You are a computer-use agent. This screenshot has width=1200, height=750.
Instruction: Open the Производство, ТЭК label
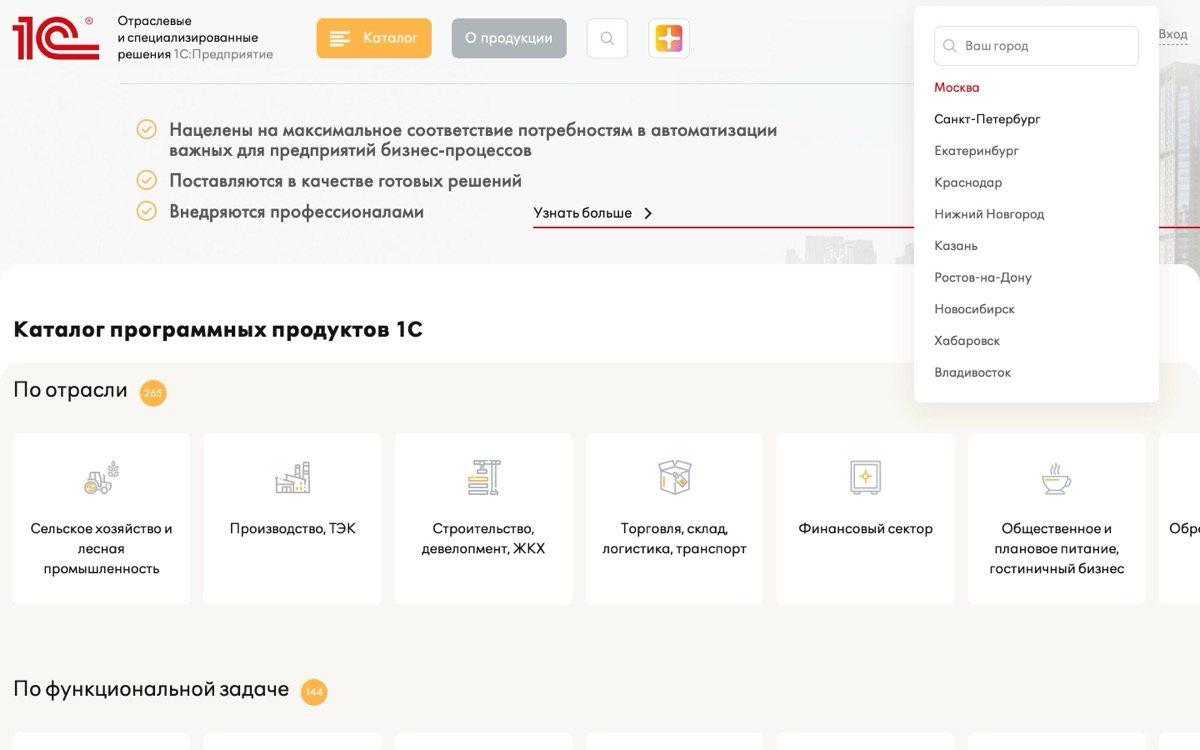tap(292, 529)
